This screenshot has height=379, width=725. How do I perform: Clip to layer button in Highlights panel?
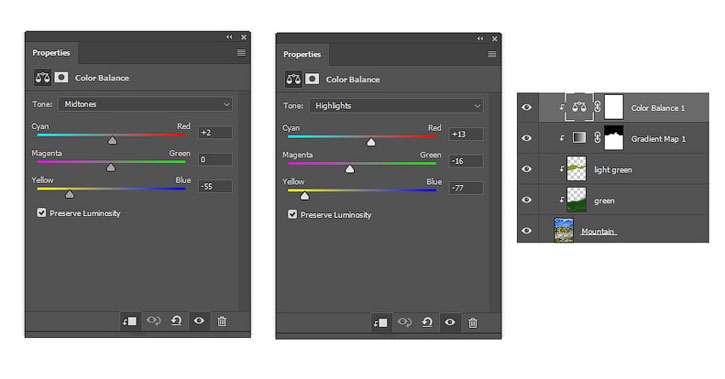tap(381, 323)
